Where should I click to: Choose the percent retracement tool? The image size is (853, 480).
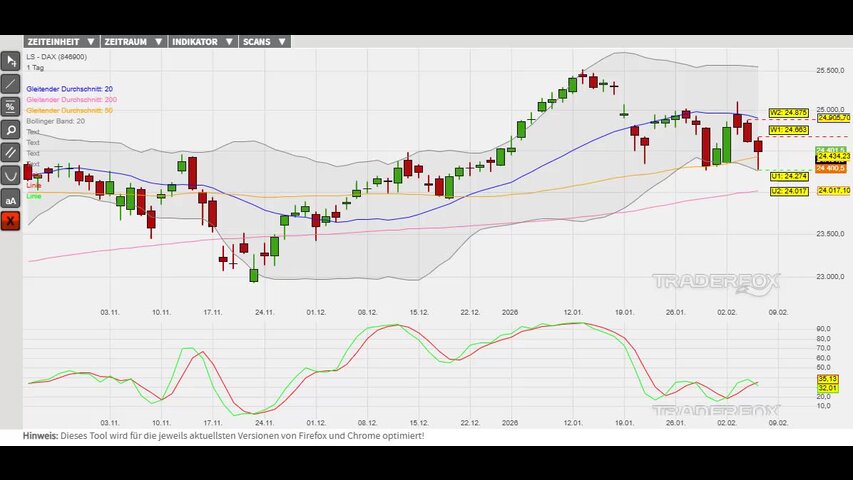pyautogui.click(x=10, y=107)
